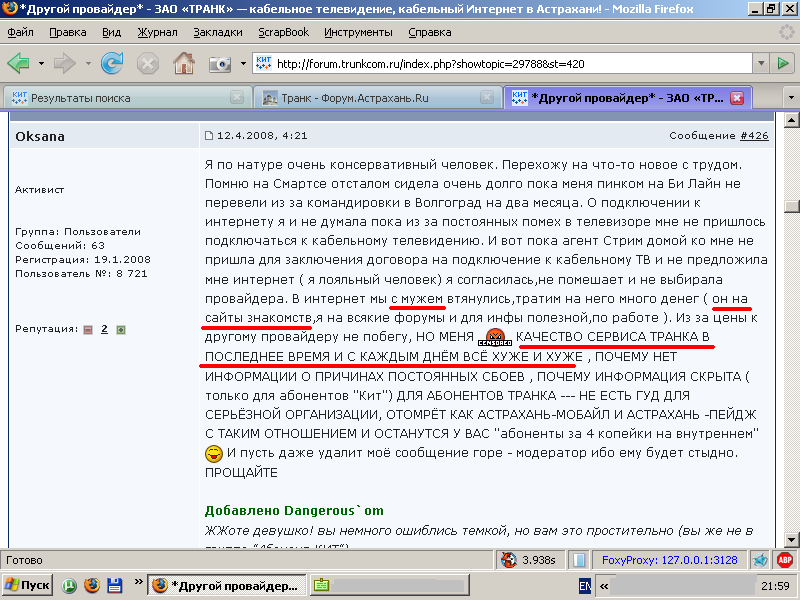Open the Журнал menu
The image size is (800, 600).
click(x=158, y=32)
